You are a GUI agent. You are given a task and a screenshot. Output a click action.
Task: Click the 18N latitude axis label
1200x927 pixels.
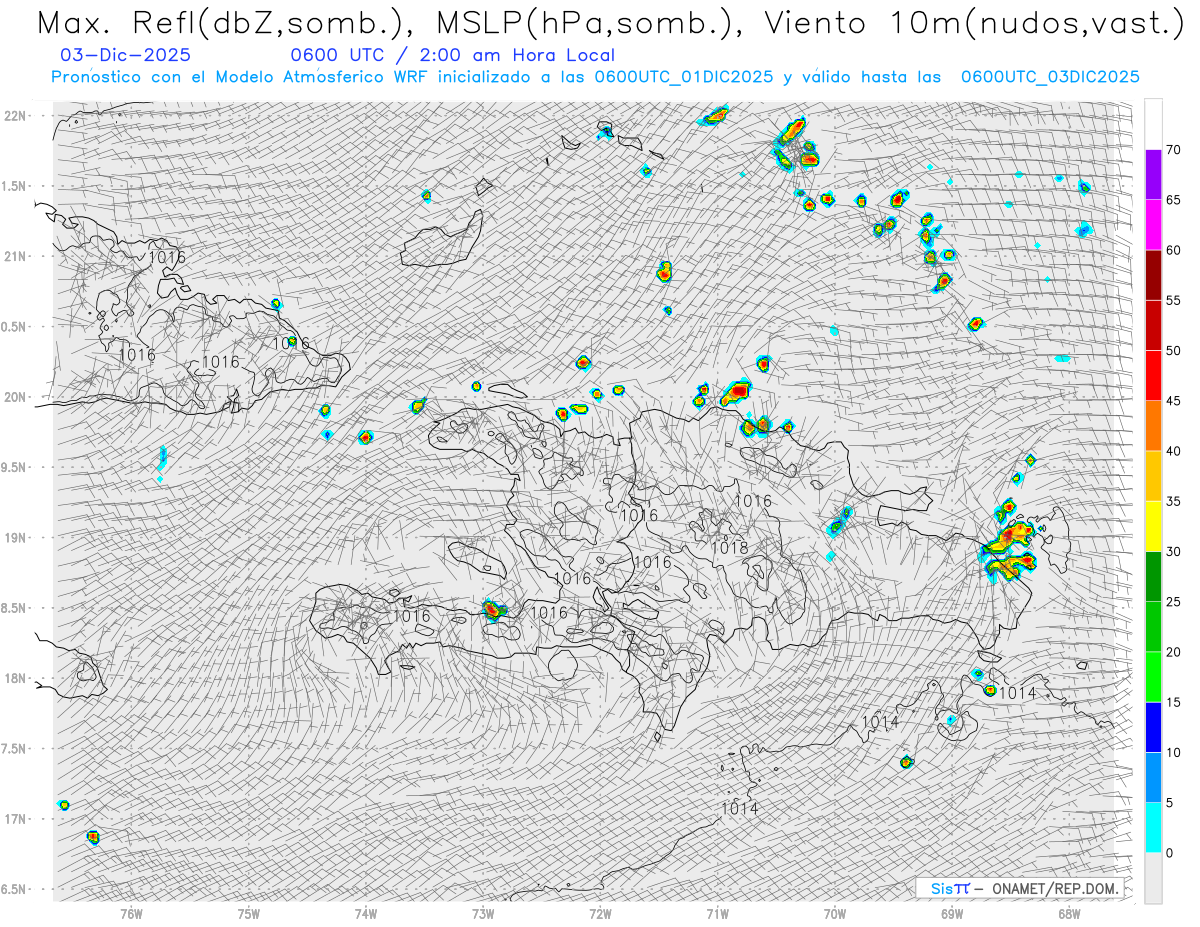tap(17, 678)
